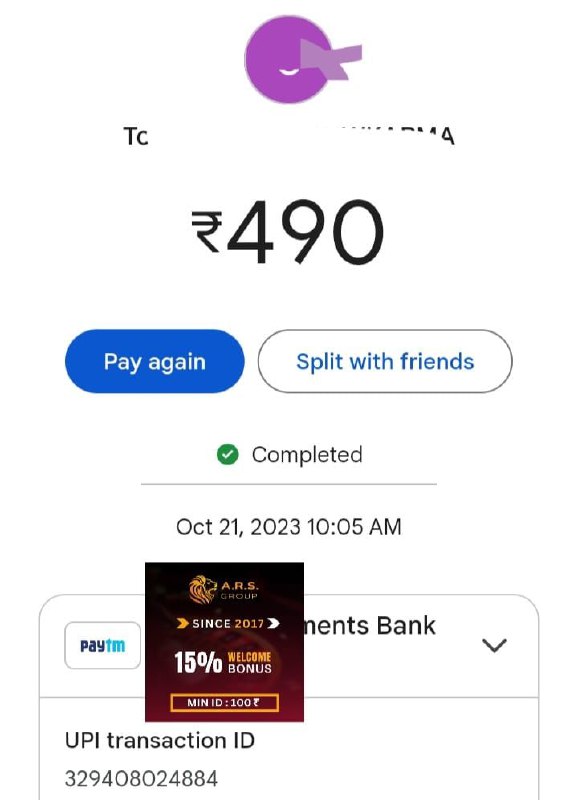This screenshot has width=578, height=800.
Task: Tap the SINCE 2017 arrow banner
Action: pyautogui.click(x=228, y=623)
